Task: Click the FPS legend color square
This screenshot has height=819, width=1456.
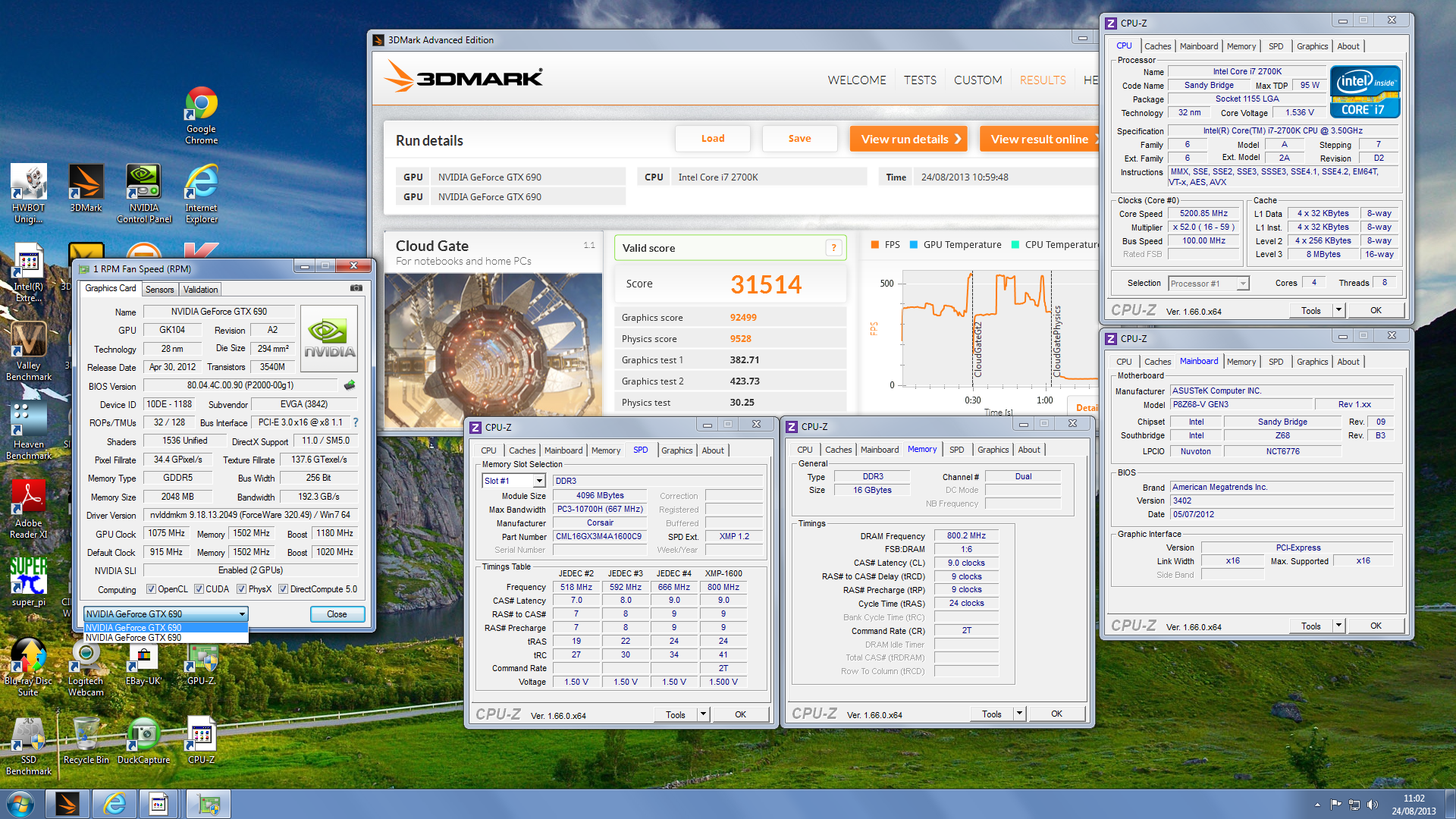Action: 875,244
